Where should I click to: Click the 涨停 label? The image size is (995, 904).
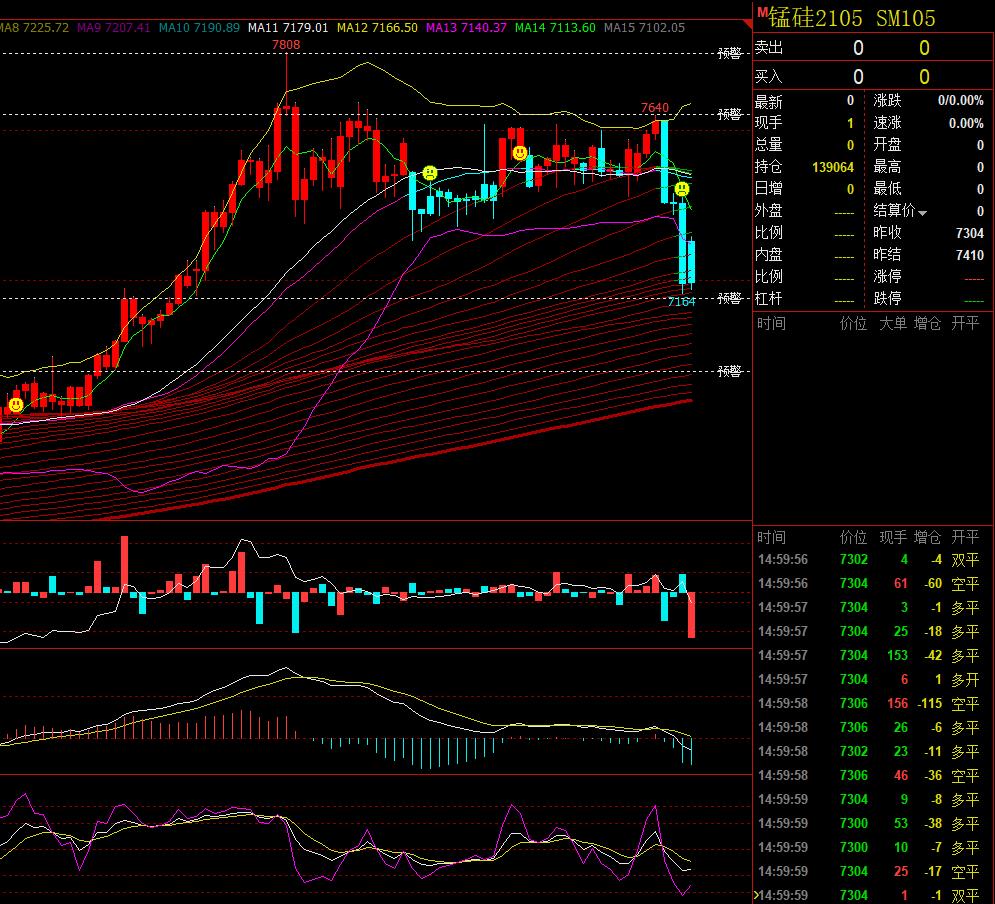point(887,277)
